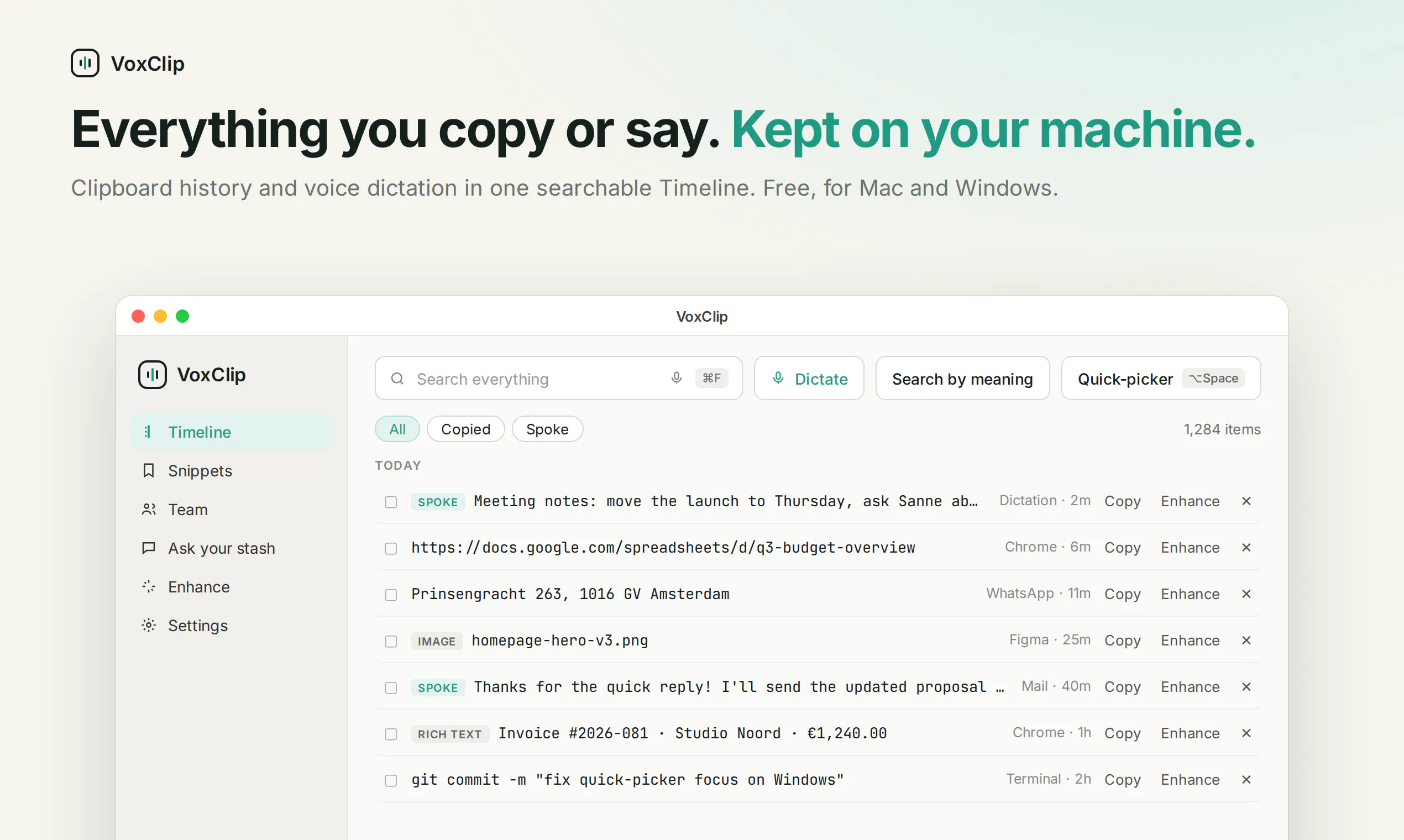Open the Team section label

[188, 510]
